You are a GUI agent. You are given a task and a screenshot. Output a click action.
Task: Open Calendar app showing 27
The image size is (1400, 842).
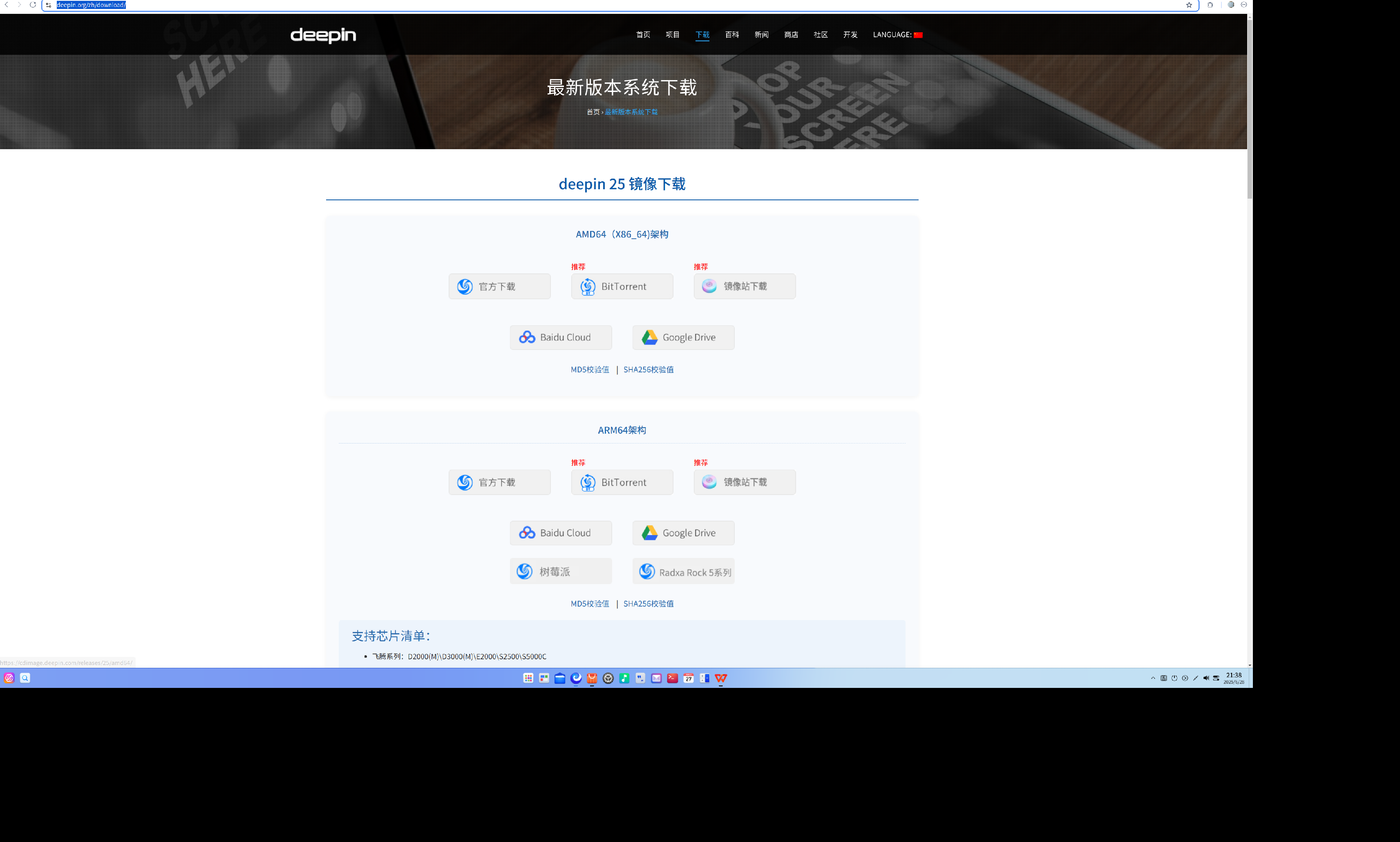click(689, 678)
